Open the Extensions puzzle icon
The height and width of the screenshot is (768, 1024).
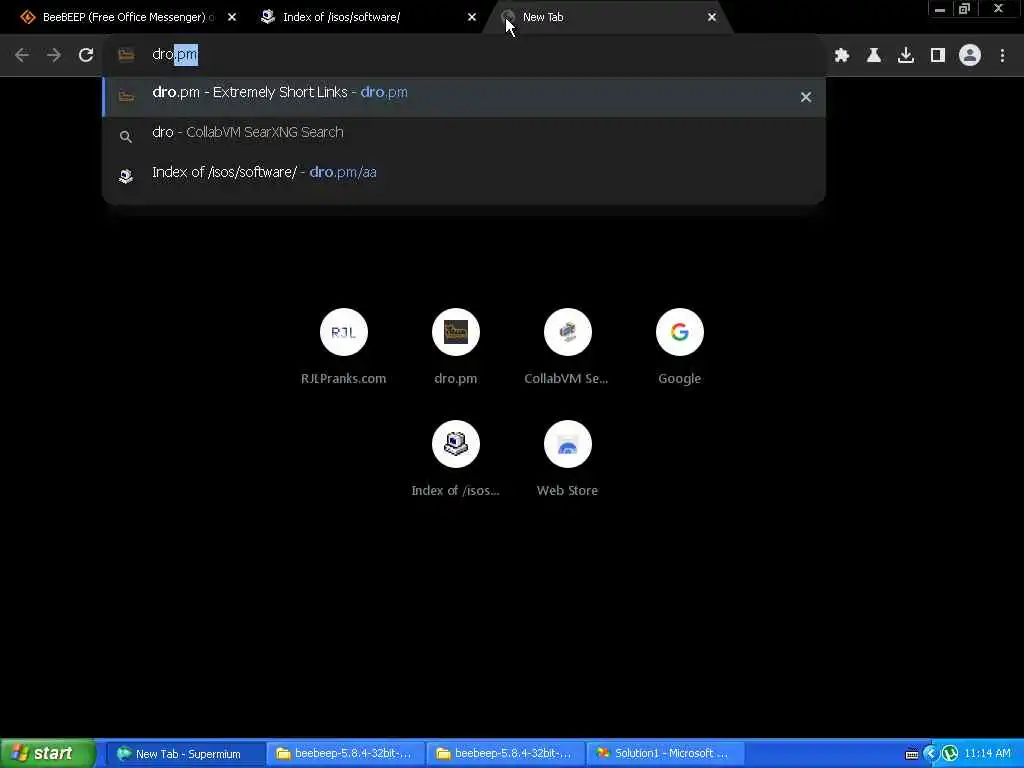(x=842, y=55)
